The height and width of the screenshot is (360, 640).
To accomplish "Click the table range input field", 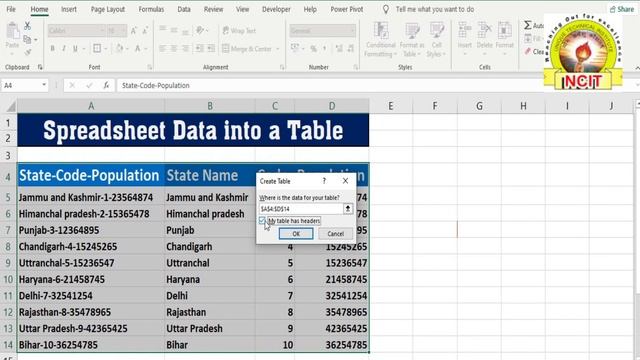I will [x=301, y=209].
